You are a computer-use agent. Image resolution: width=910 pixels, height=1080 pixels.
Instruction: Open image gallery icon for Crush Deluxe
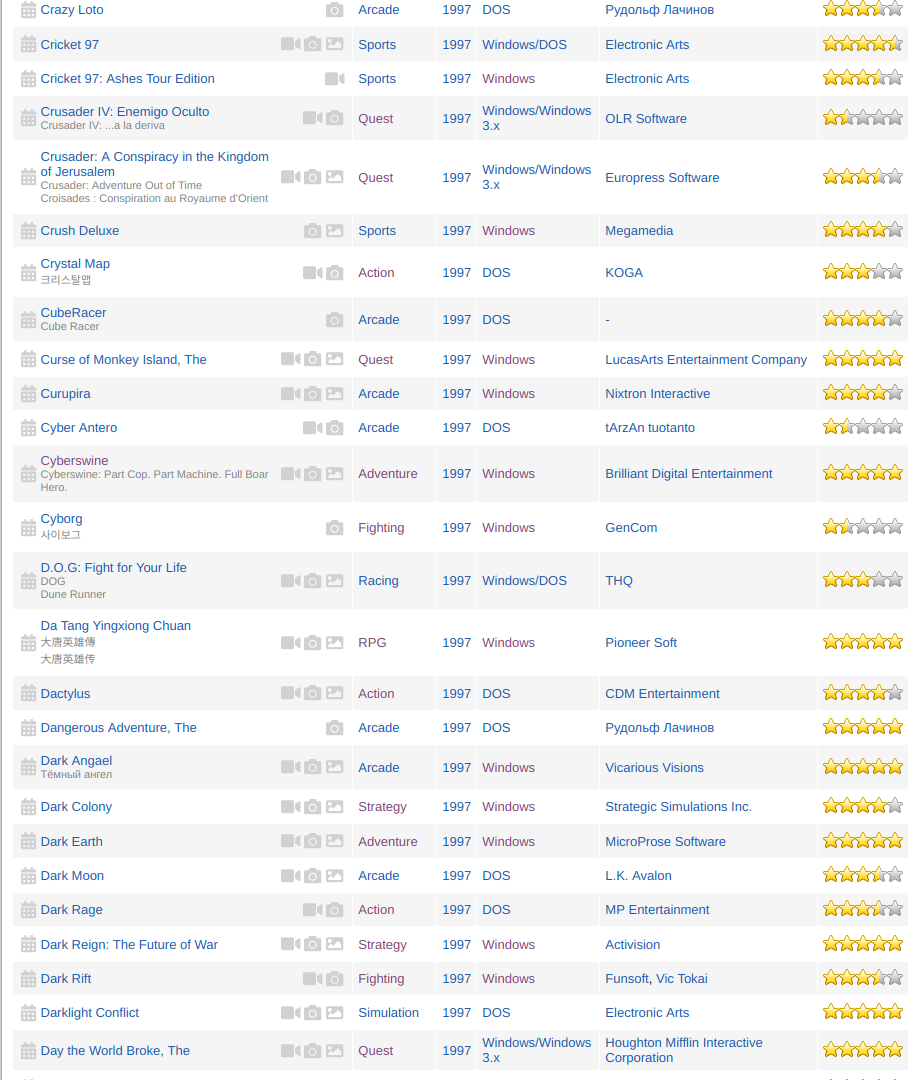tap(334, 231)
